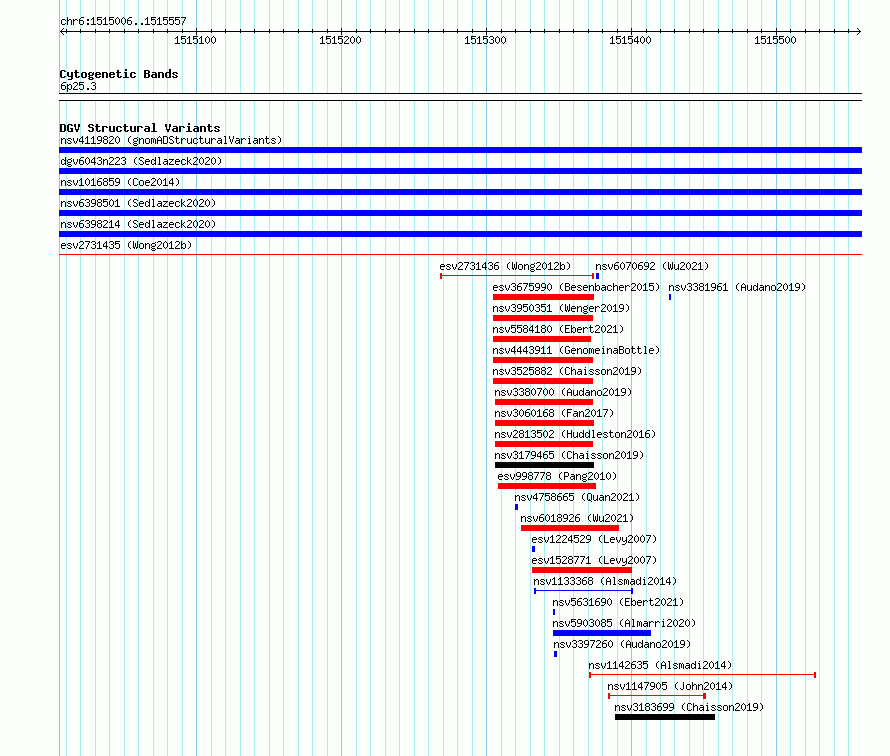Viewport: 890px width, 756px height.
Task: Click the nsv3179465 (Chaisson2019) label
Action: pos(569,455)
